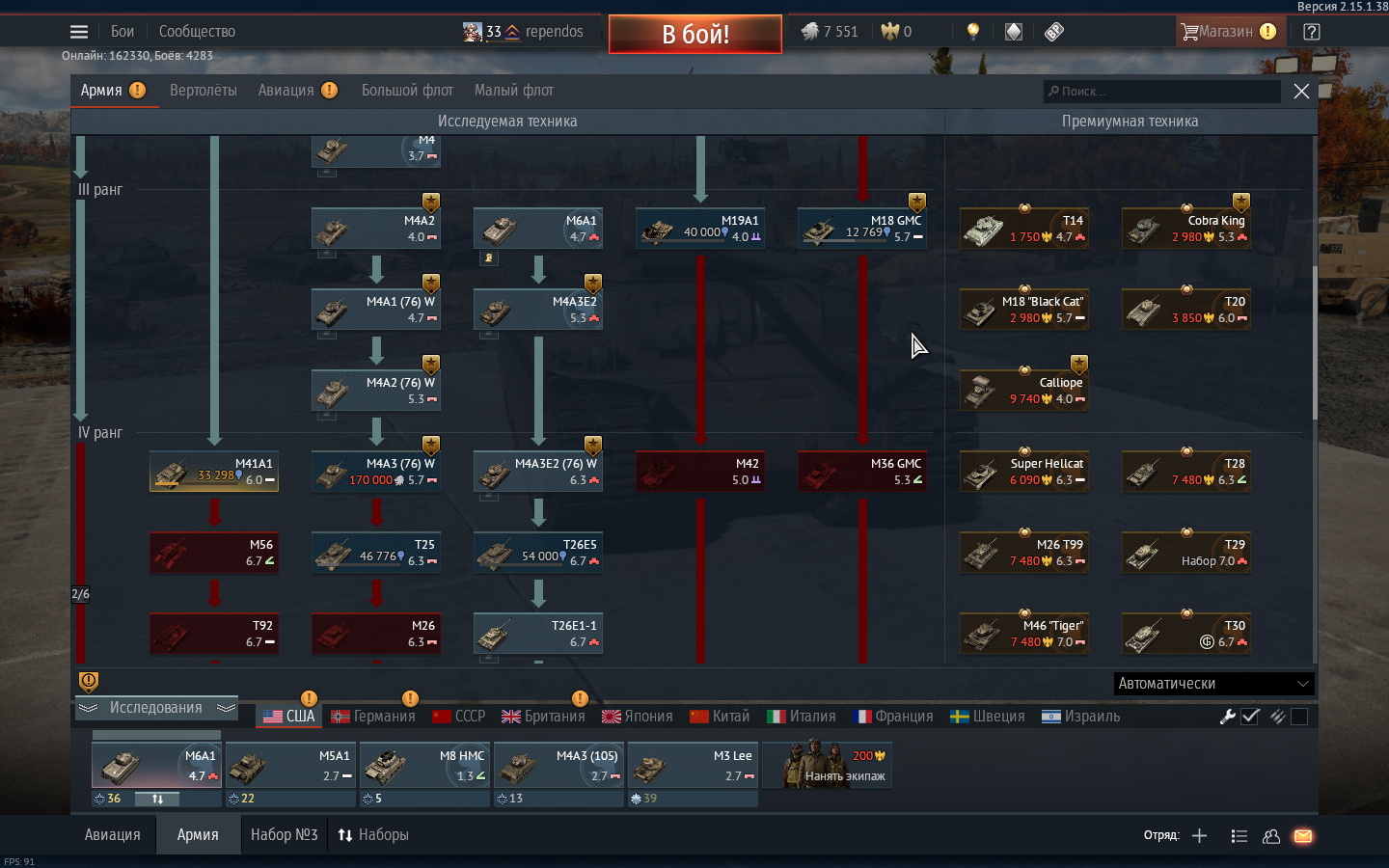The image size is (1389, 868).
Task: Click the ticket icon in the top bar
Action: tap(1054, 32)
